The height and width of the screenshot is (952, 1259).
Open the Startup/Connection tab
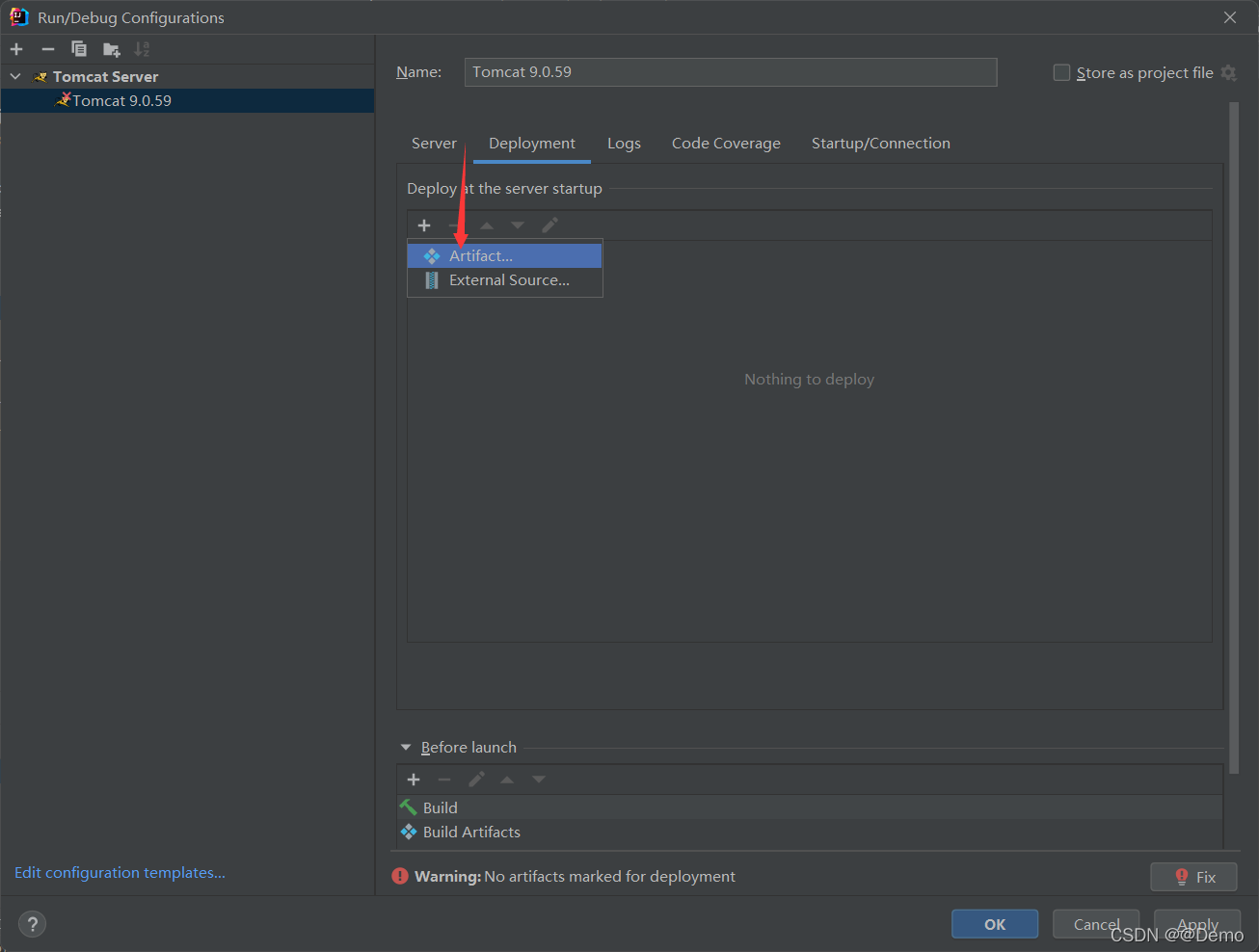[881, 143]
